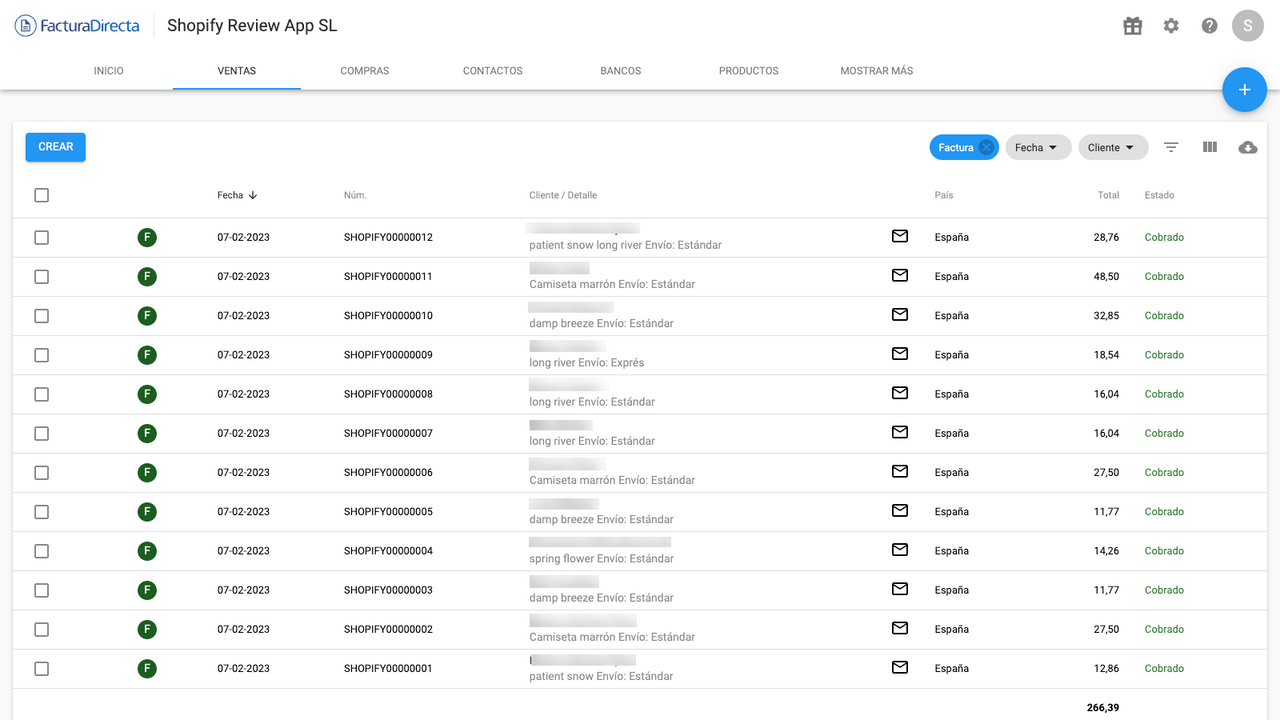
Task: Check the box for SHOPIFY00000010
Action: [41, 315]
